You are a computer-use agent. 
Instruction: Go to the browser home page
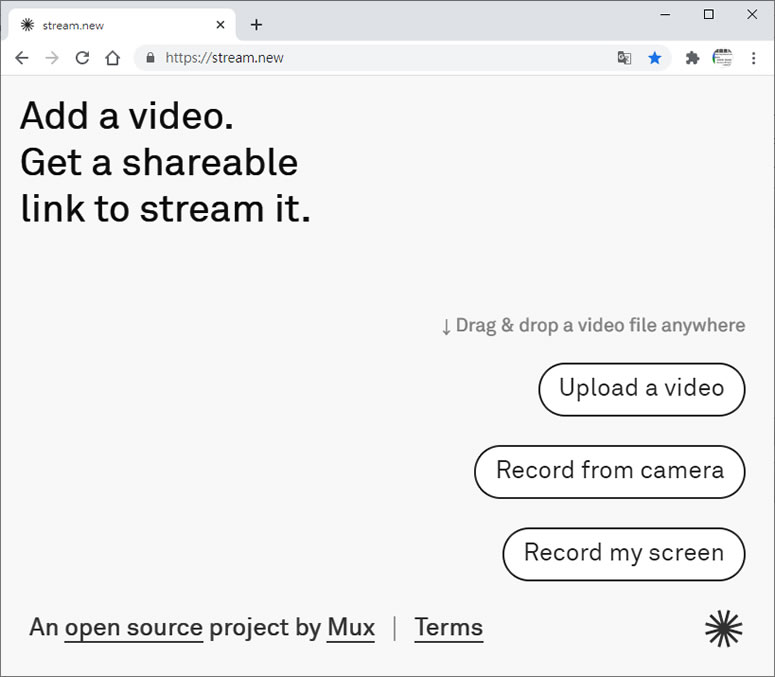click(x=113, y=58)
